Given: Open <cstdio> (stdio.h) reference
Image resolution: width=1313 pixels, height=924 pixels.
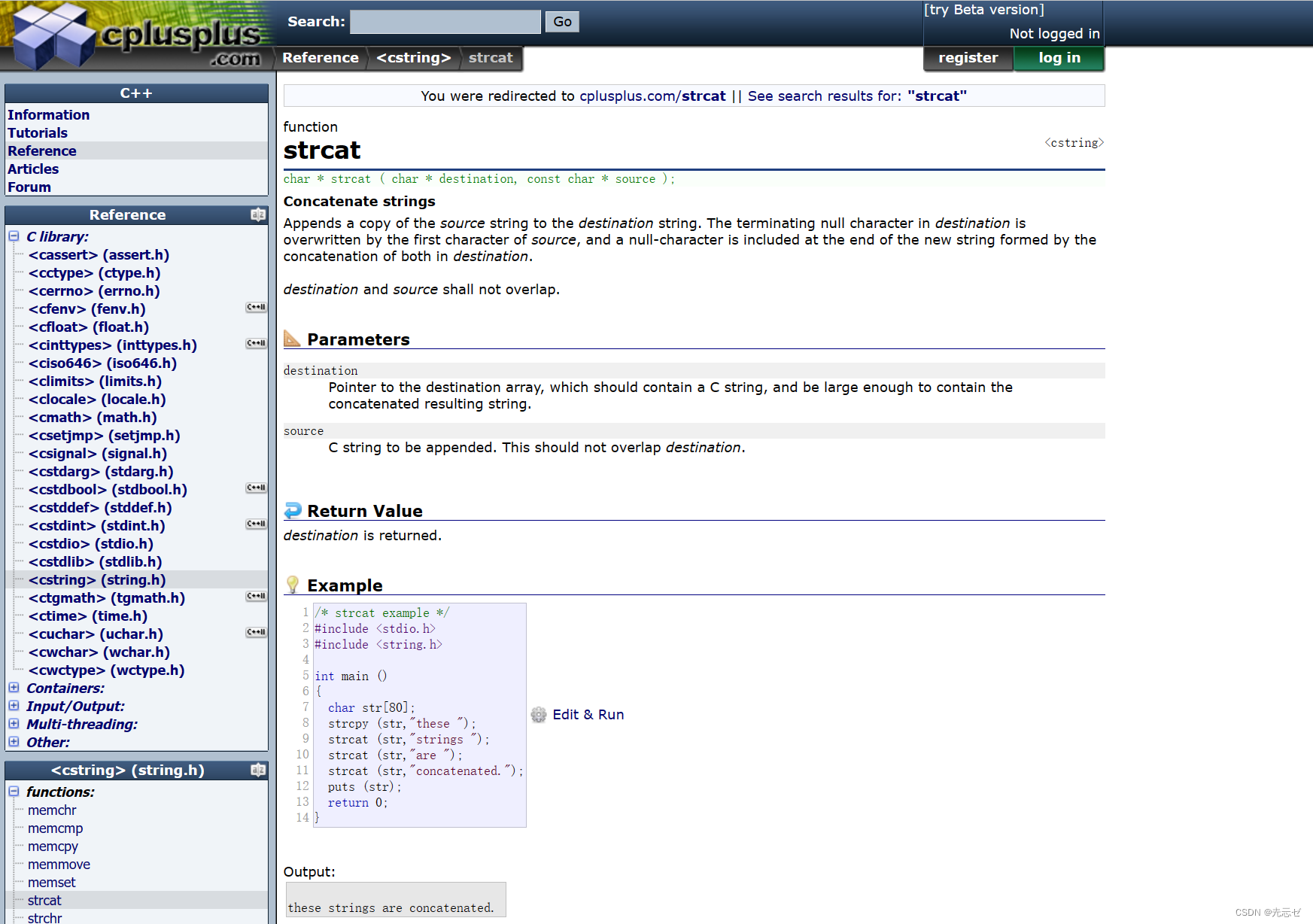Looking at the screenshot, I should click(90, 544).
